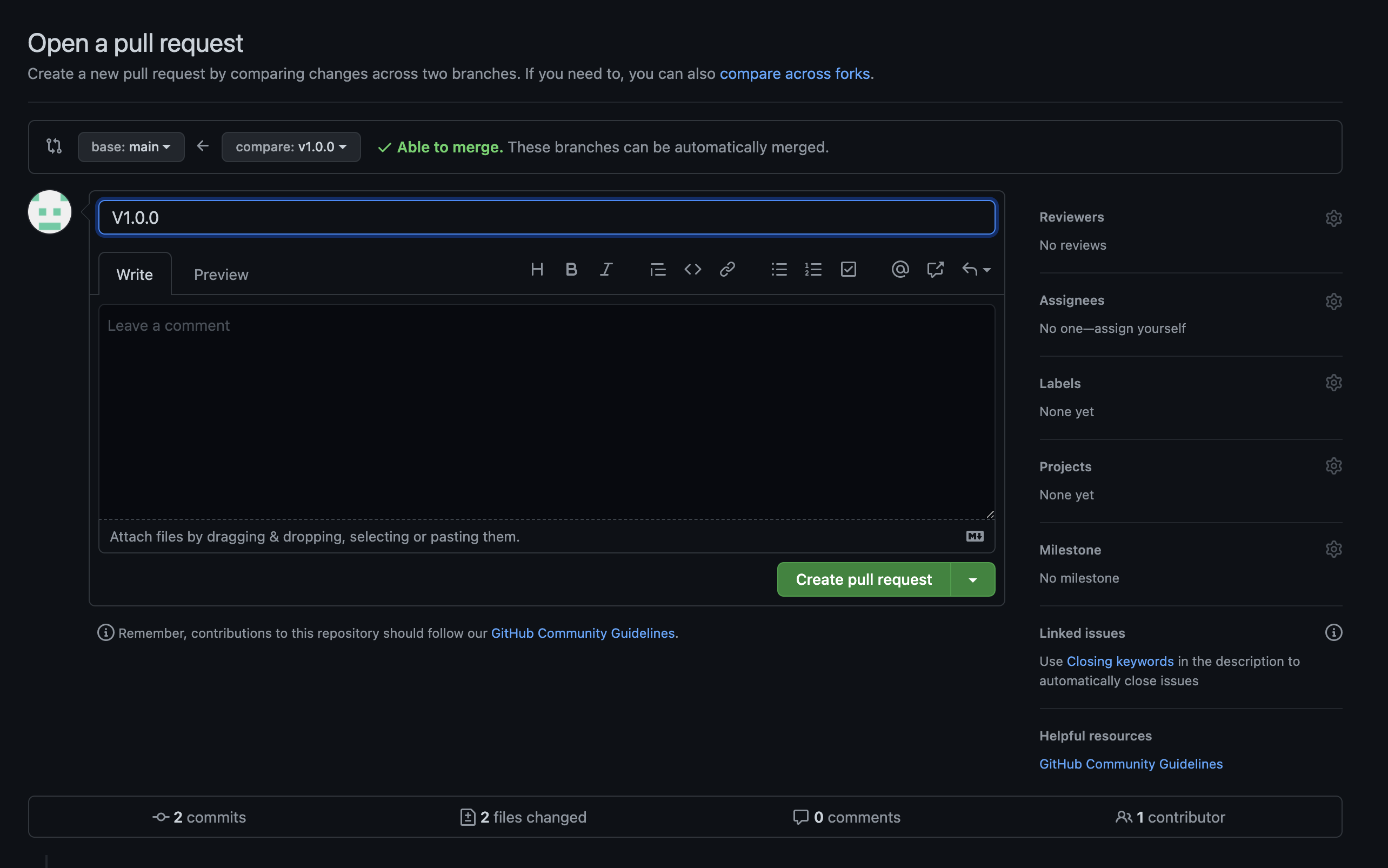Click the Projects heading
The width and height of the screenshot is (1388, 868).
click(1065, 467)
